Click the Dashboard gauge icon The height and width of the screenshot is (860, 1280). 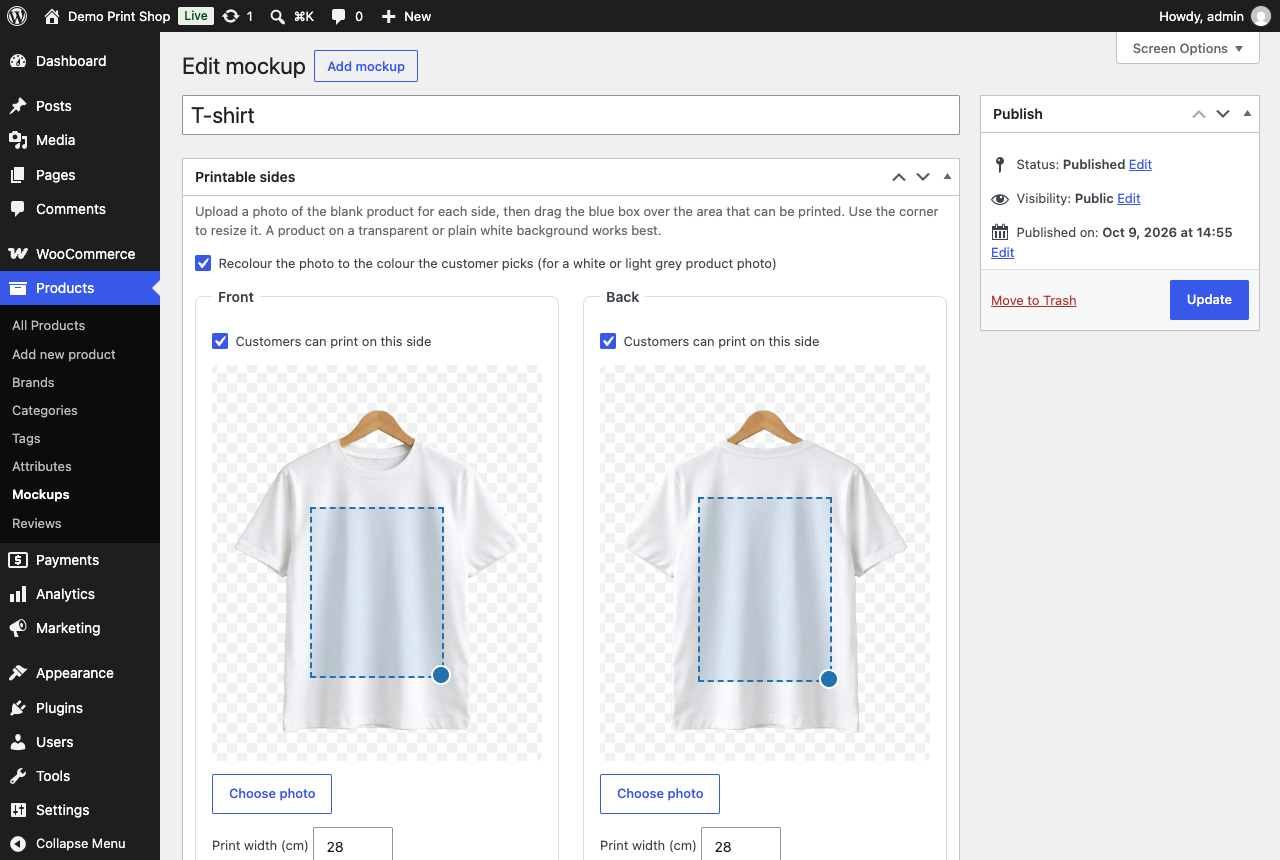click(x=18, y=61)
